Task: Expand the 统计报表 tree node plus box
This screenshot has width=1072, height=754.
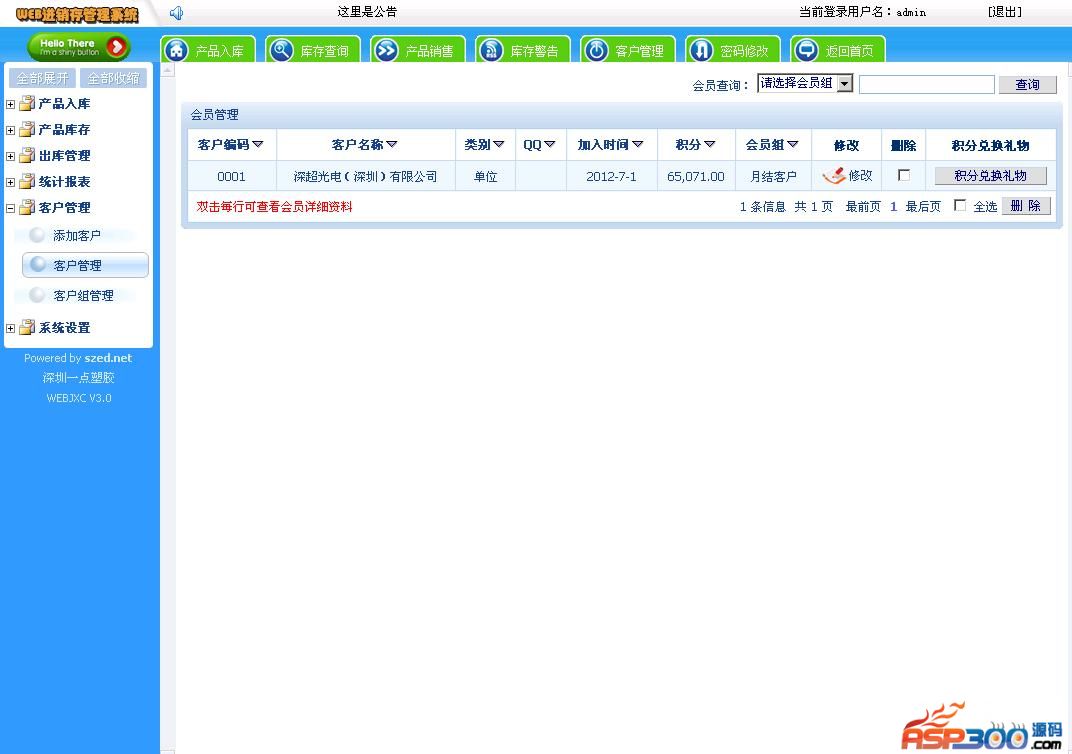Action: click(10, 183)
